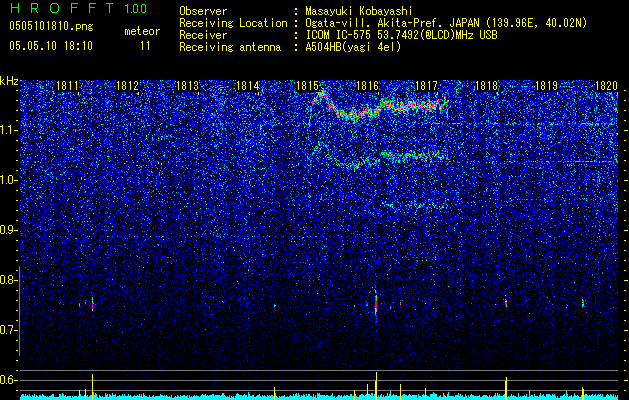This screenshot has height=400, width=629.
Task: Click the Receiving antenna label
Action: (230, 47)
